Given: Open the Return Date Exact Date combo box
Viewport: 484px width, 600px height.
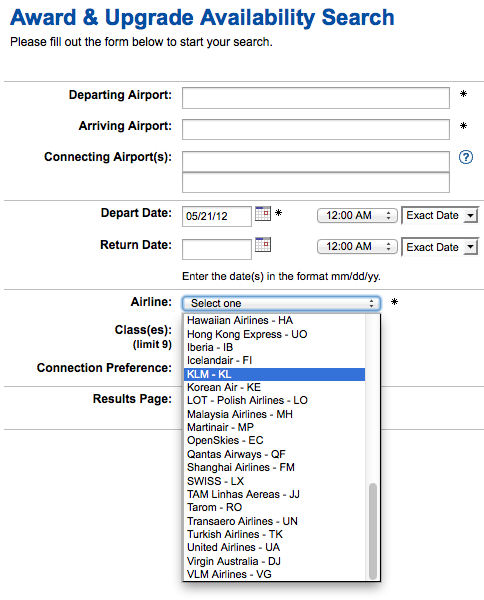Looking at the screenshot, I should (440, 247).
